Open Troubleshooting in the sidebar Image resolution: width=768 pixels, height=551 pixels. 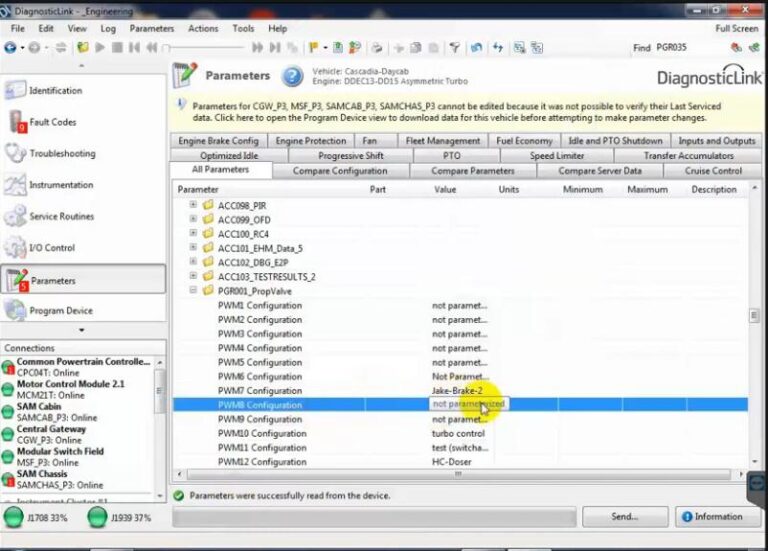coord(83,153)
